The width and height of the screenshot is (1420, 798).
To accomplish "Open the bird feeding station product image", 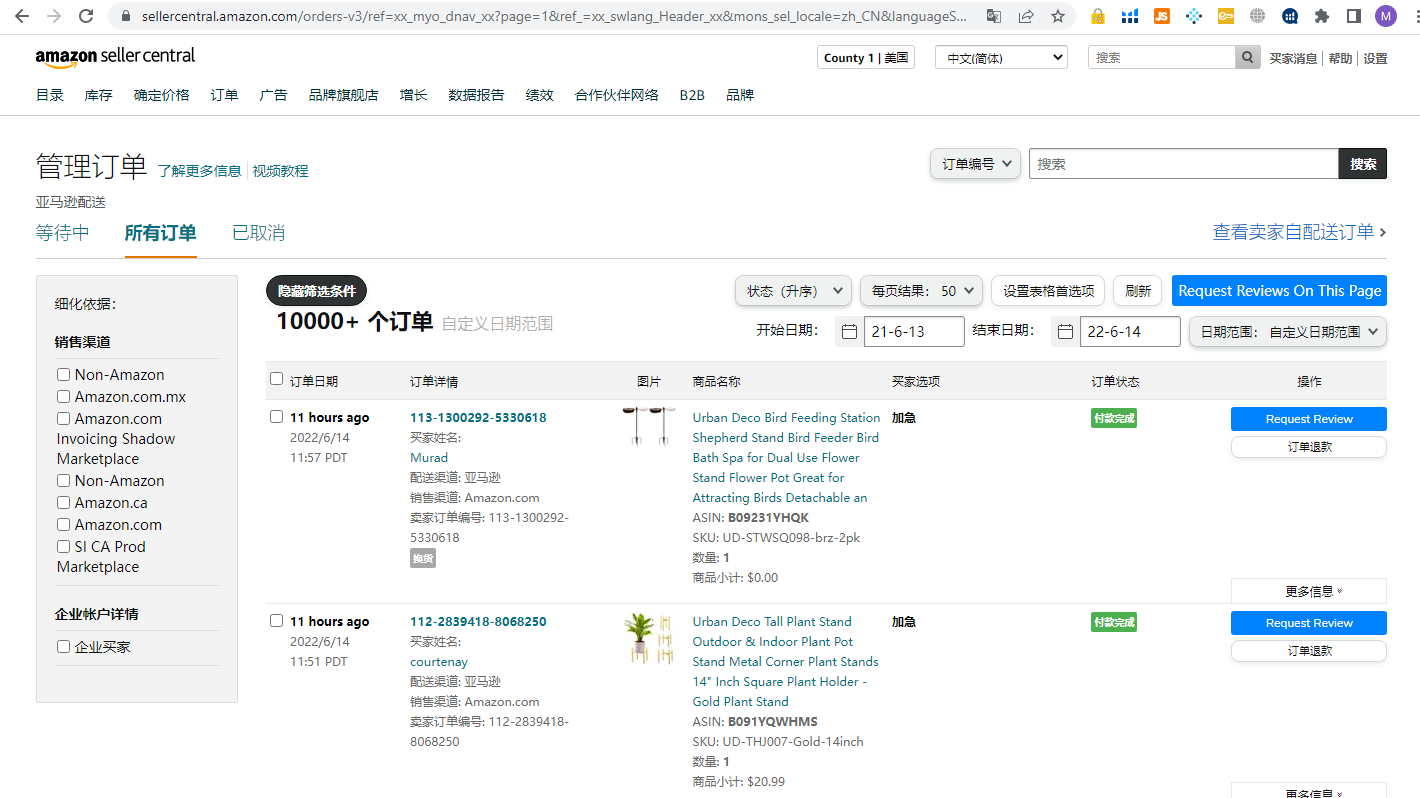I will point(648,426).
